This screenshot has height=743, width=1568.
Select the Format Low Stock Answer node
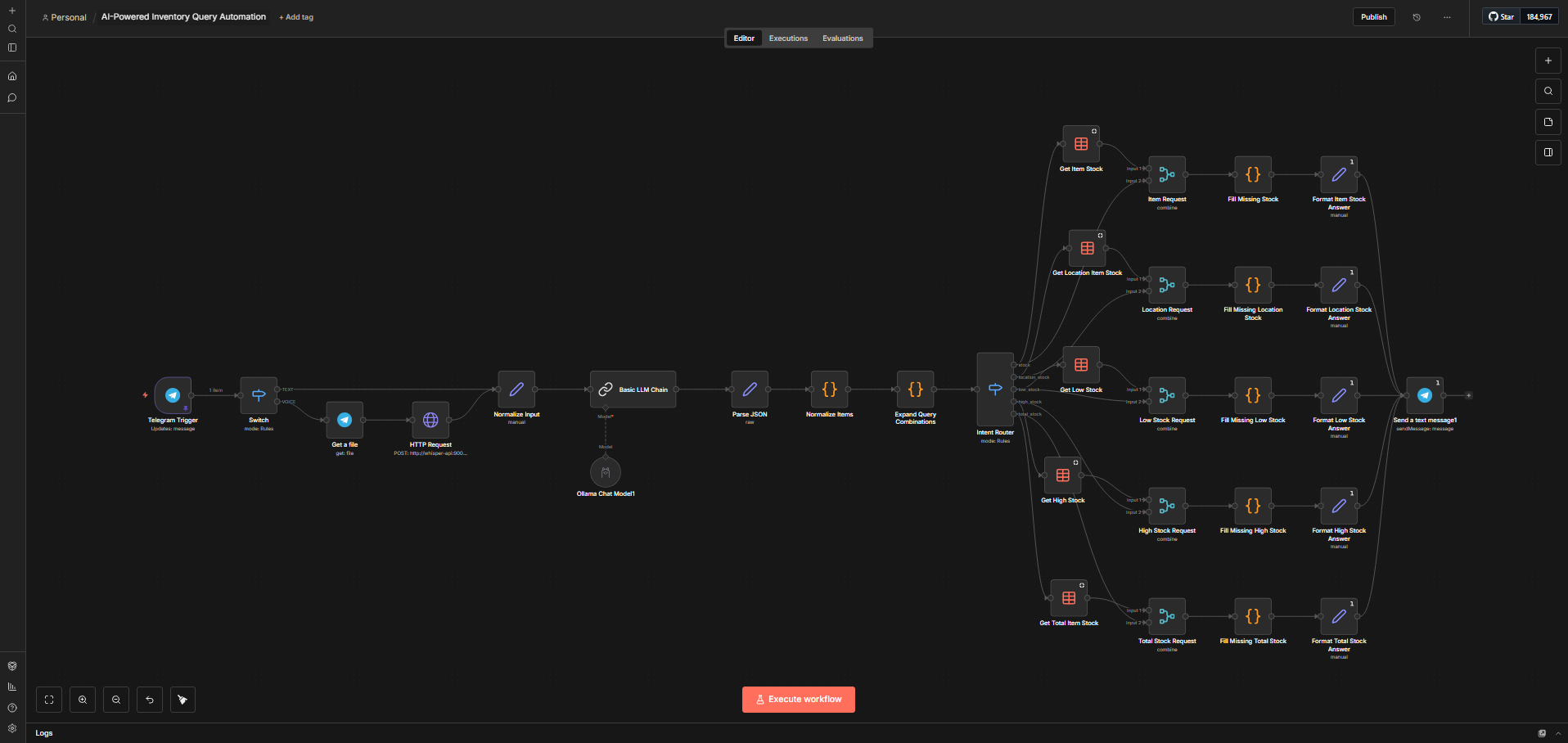[x=1339, y=395]
